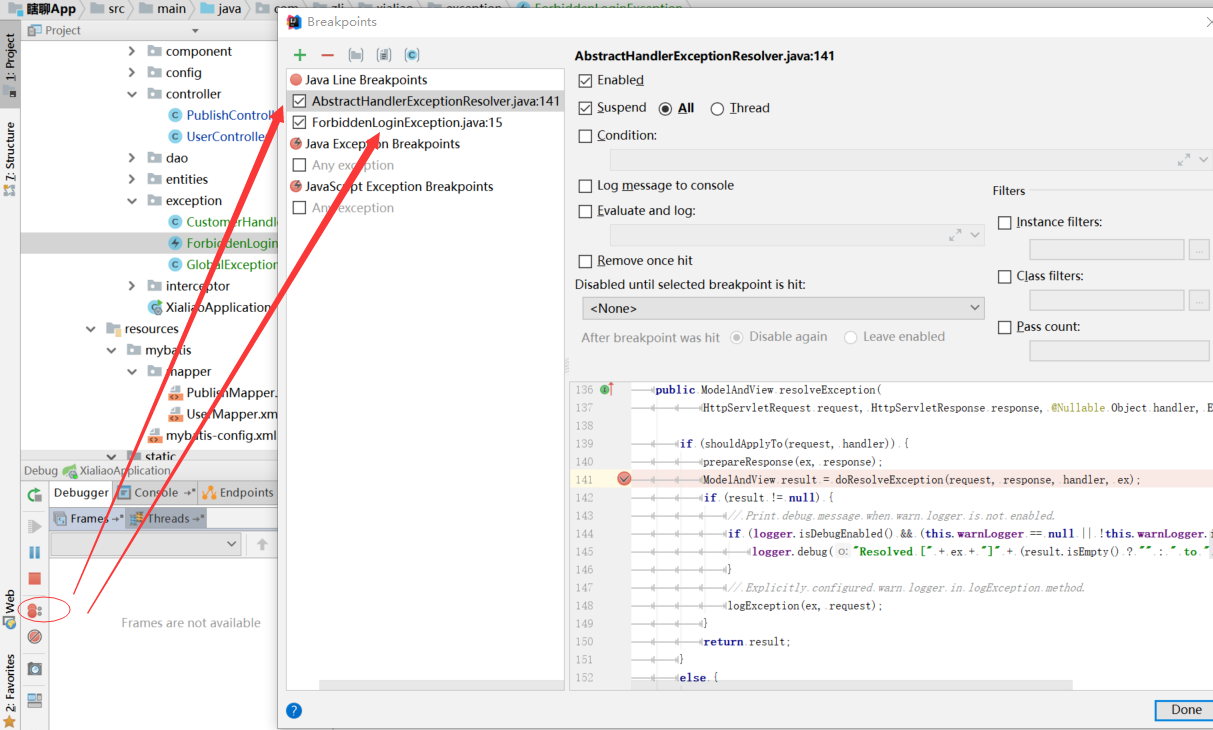Collapse the exception folder

coord(131,201)
